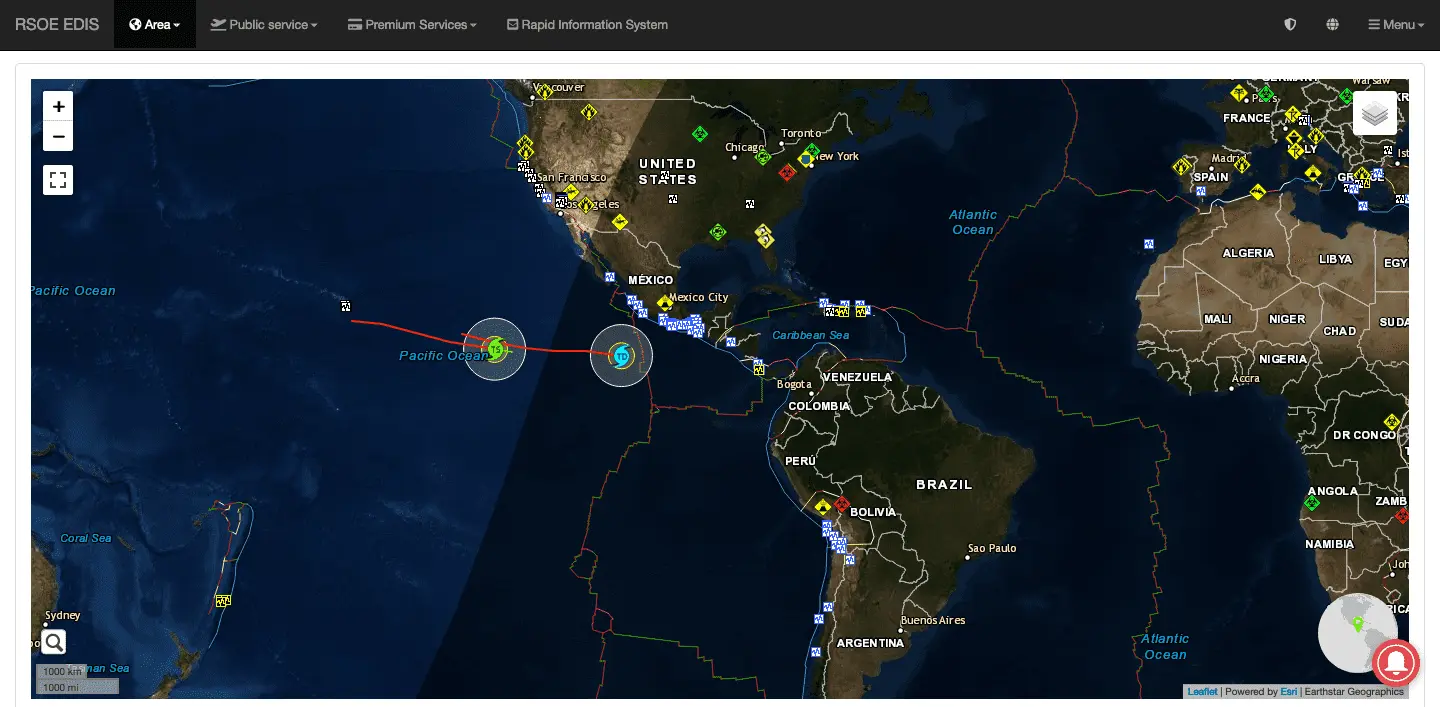Expand the Area dropdown
The image size is (1440, 707).
[155, 25]
